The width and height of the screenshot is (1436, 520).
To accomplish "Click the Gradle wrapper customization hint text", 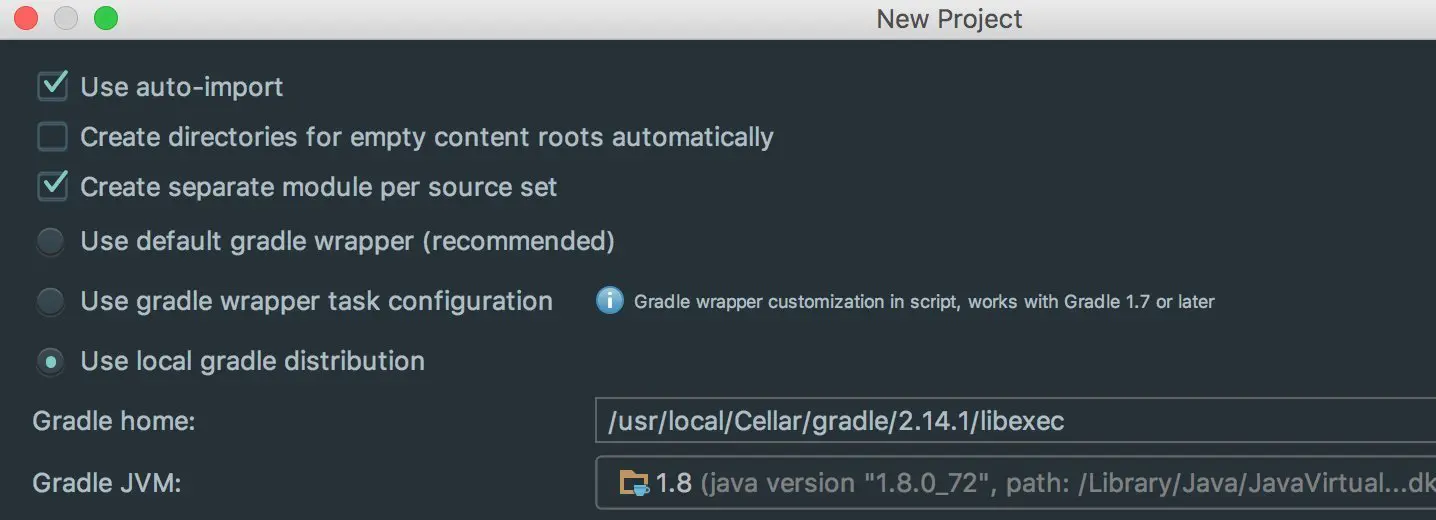I will pyautogui.click(x=924, y=302).
